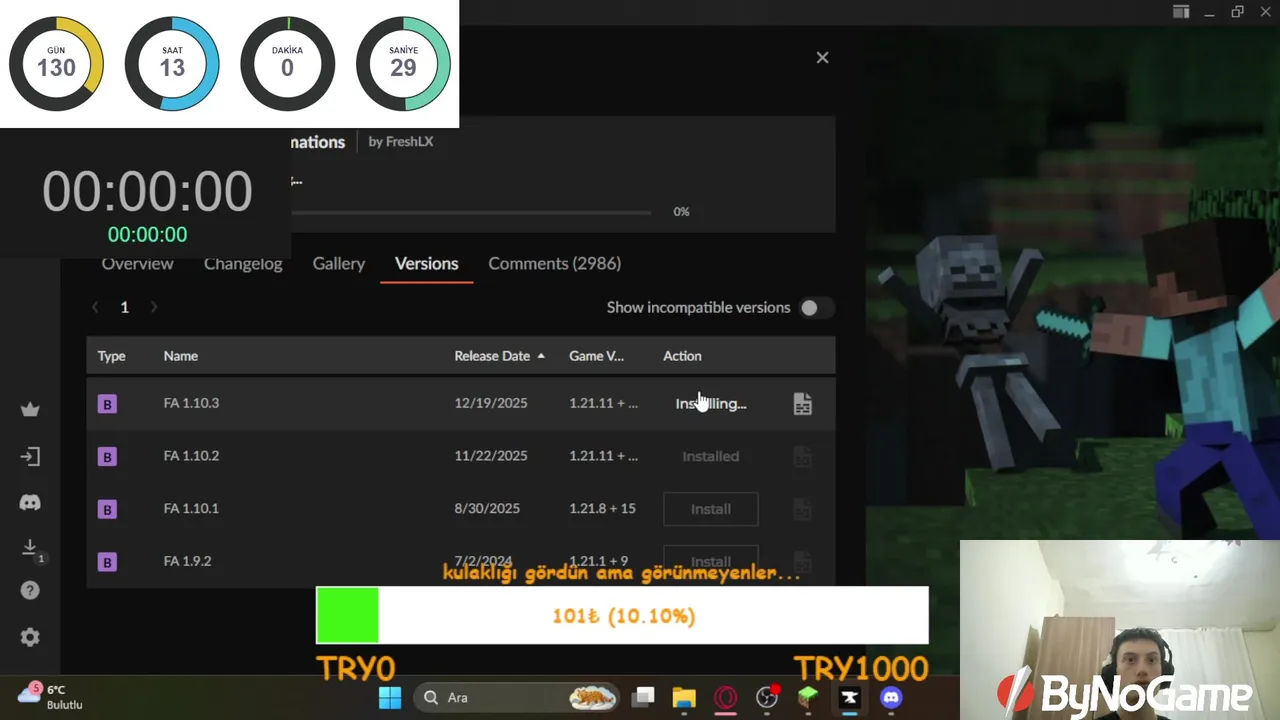Open File Explorer from the taskbar
Viewport: 1280px width, 720px height.
[684, 697]
